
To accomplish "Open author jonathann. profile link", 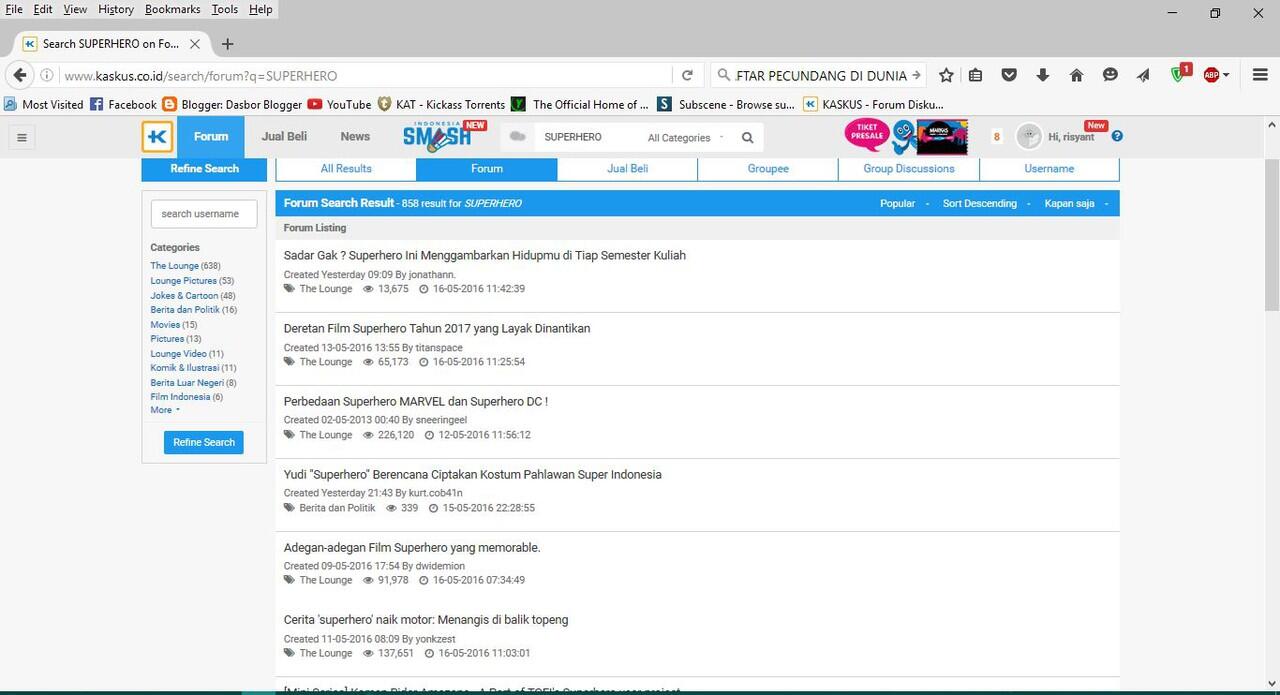I will click(432, 274).
